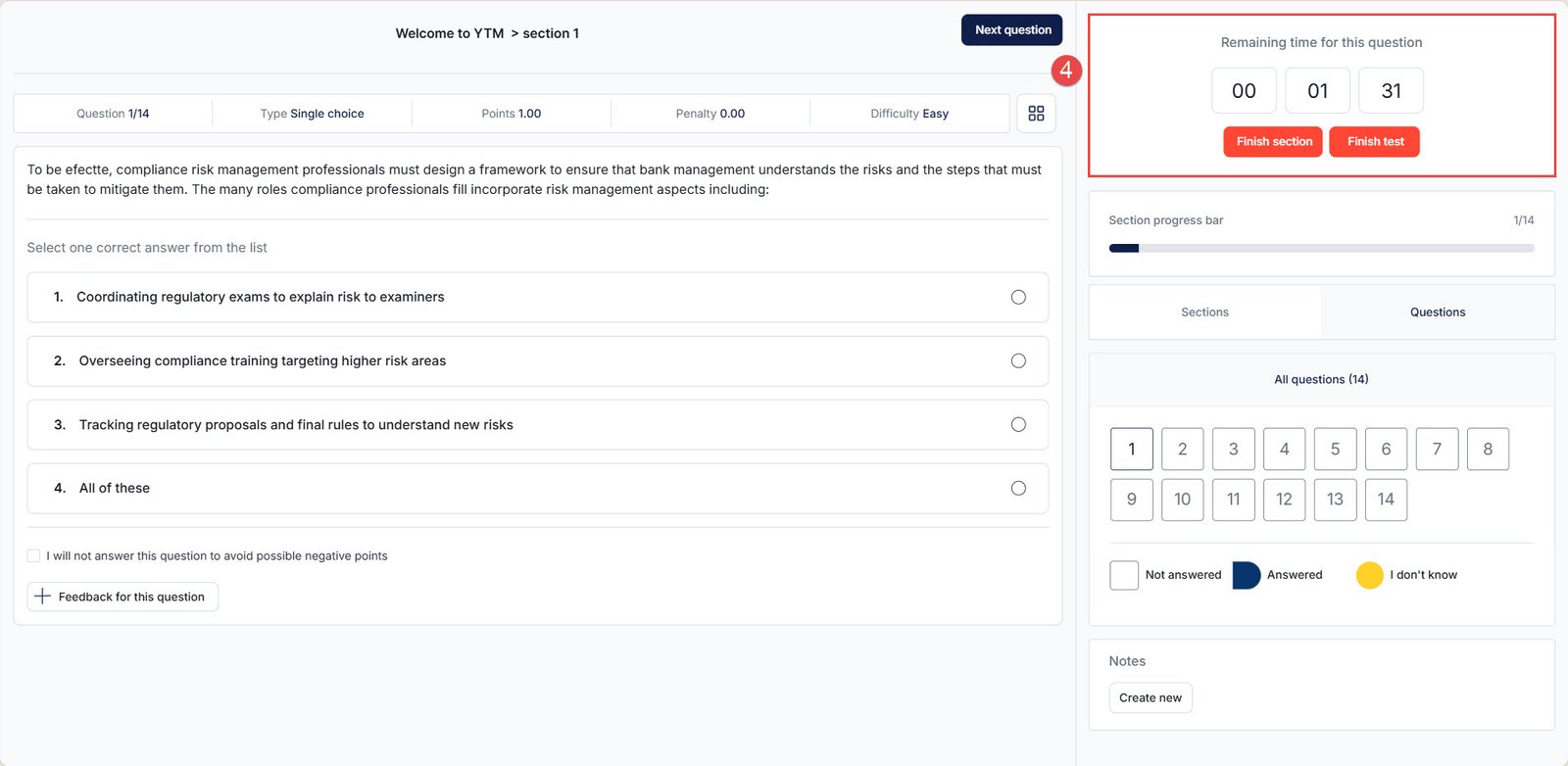The width and height of the screenshot is (1568, 766).
Task: Click the navy Answered legend icon
Action: pos(1246,575)
